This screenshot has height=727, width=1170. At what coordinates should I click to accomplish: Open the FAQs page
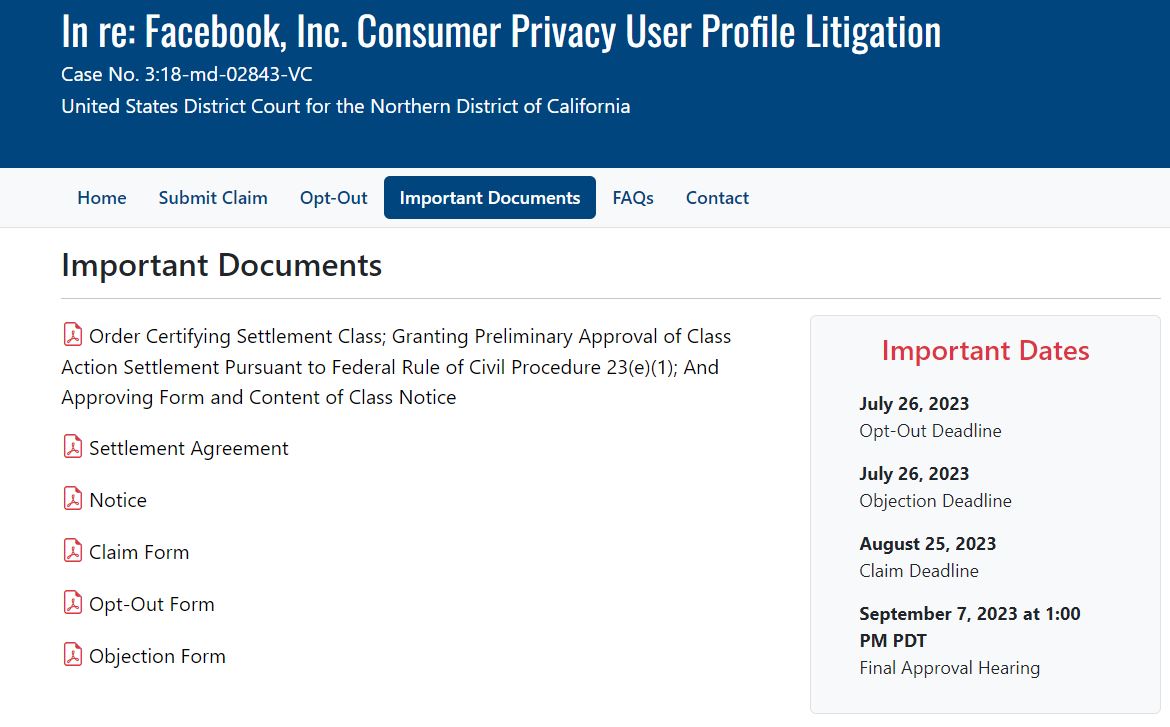(633, 198)
